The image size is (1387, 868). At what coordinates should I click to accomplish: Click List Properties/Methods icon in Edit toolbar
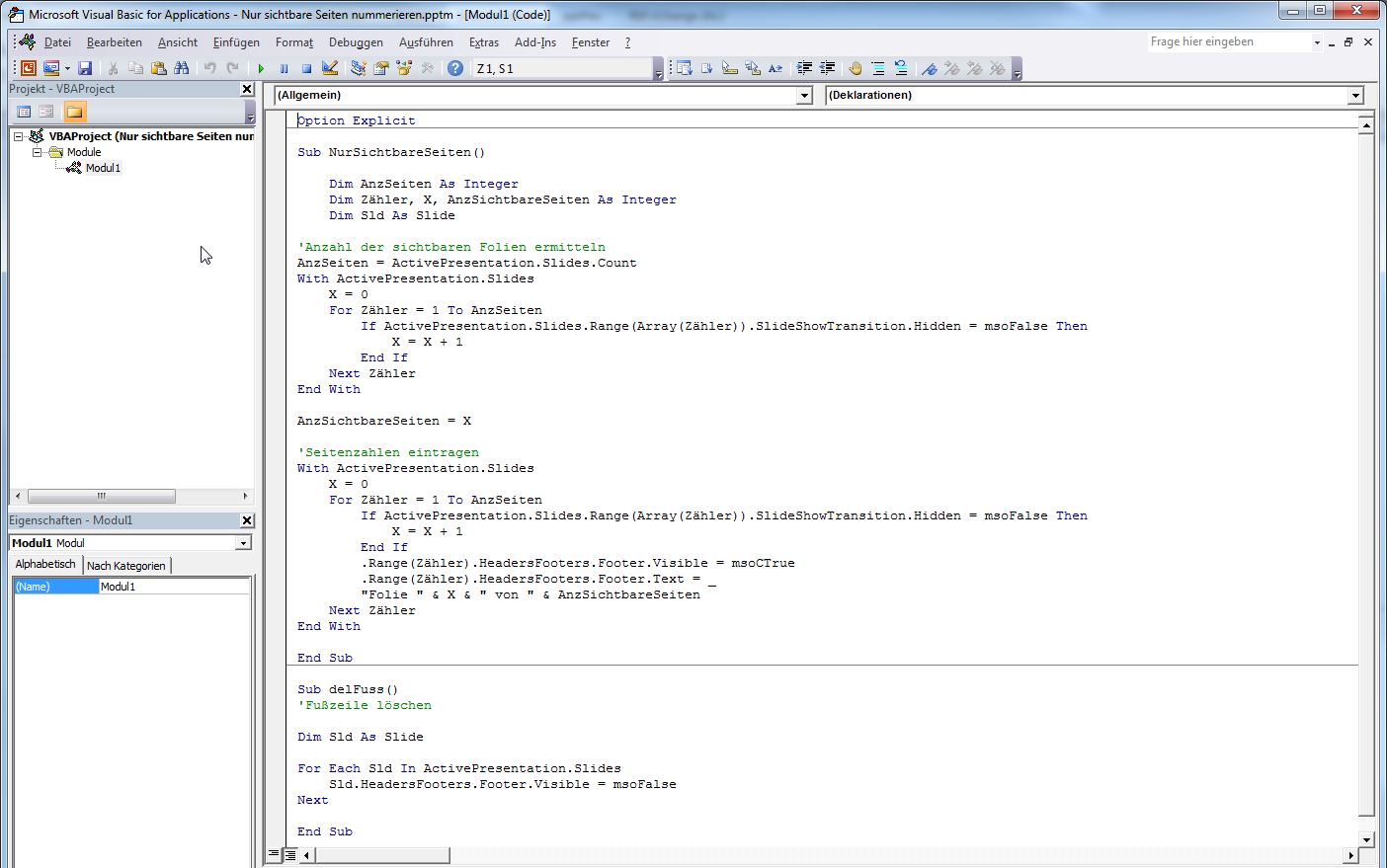(x=684, y=68)
